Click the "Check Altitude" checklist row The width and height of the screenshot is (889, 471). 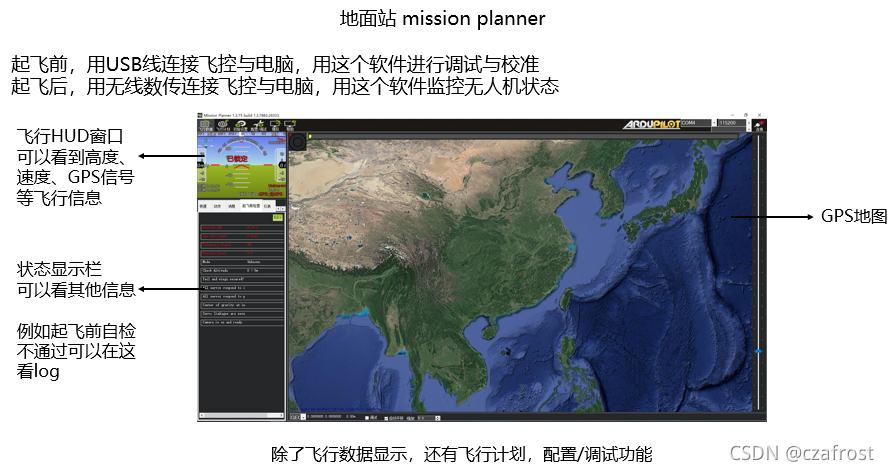pyautogui.click(x=242, y=270)
